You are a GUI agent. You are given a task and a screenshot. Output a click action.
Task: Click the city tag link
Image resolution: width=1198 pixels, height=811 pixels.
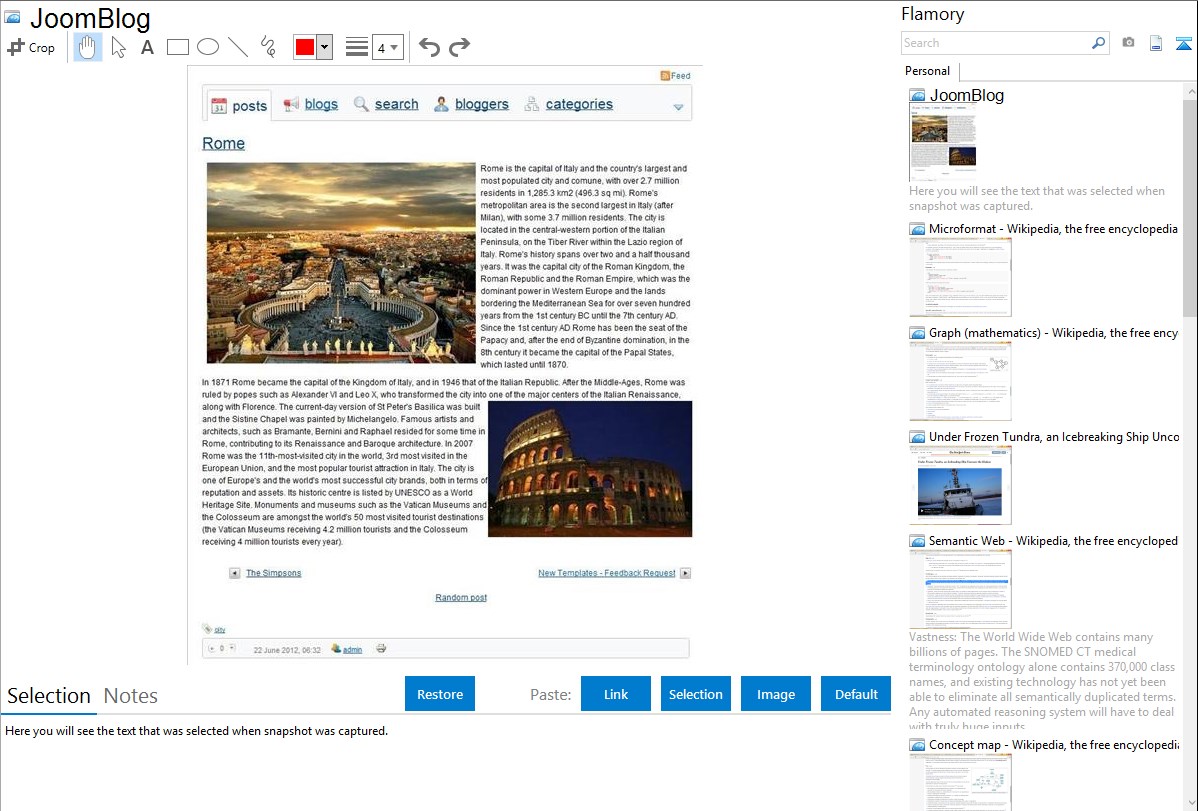pyautogui.click(x=219, y=630)
